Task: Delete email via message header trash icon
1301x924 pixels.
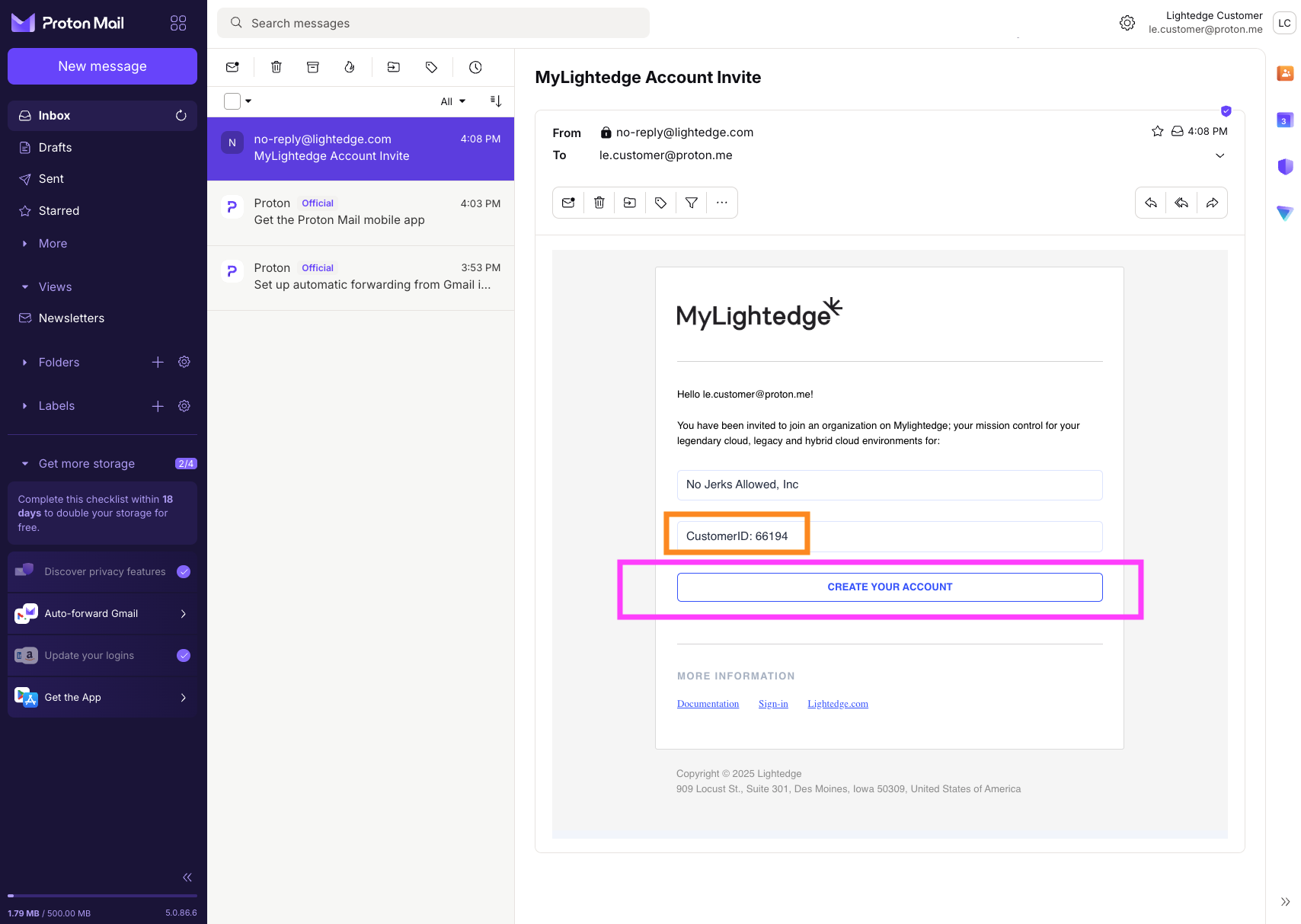Action: (x=599, y=203)
